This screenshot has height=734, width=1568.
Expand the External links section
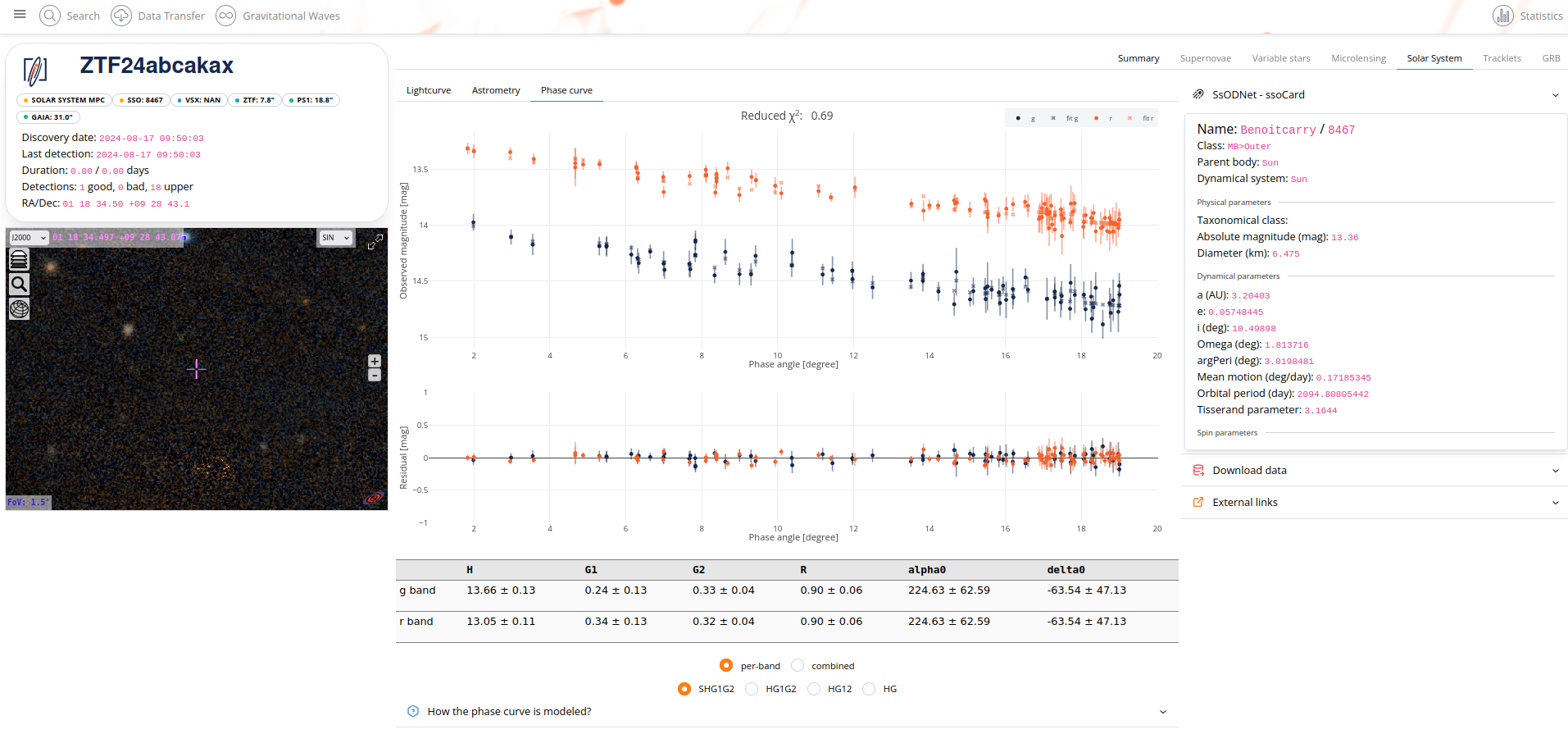(1375, 502)
